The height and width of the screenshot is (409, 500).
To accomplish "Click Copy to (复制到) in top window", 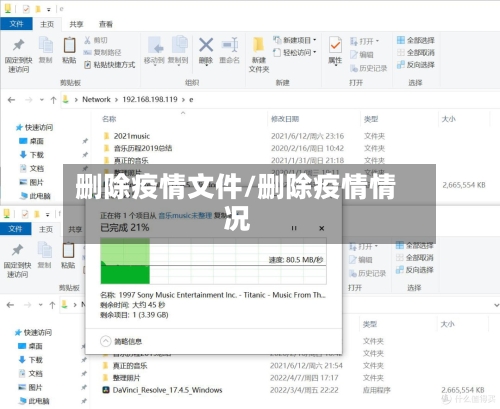I will pos(178,50).
